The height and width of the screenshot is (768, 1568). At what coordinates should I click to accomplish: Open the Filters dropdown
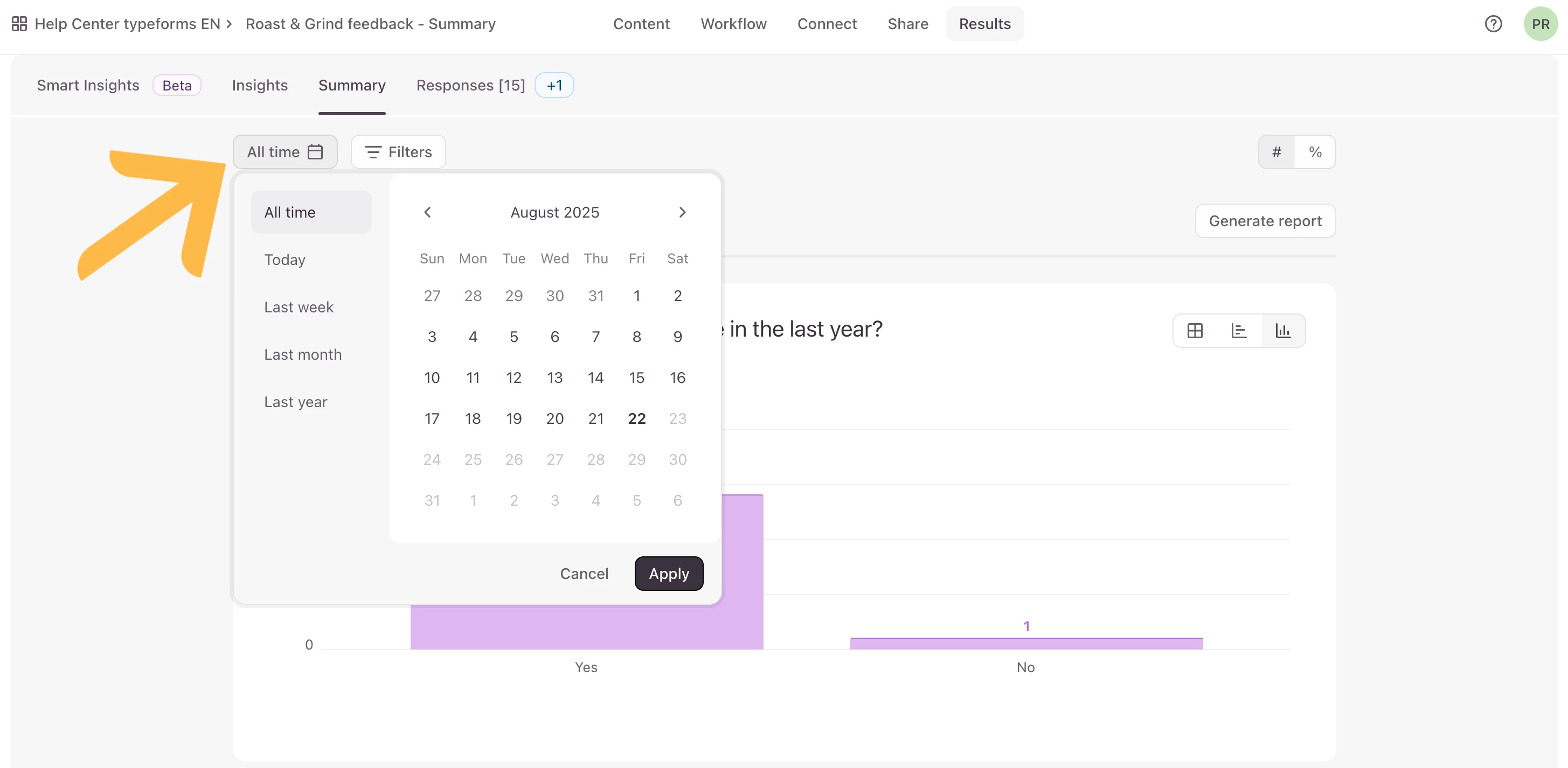(398, 152)
